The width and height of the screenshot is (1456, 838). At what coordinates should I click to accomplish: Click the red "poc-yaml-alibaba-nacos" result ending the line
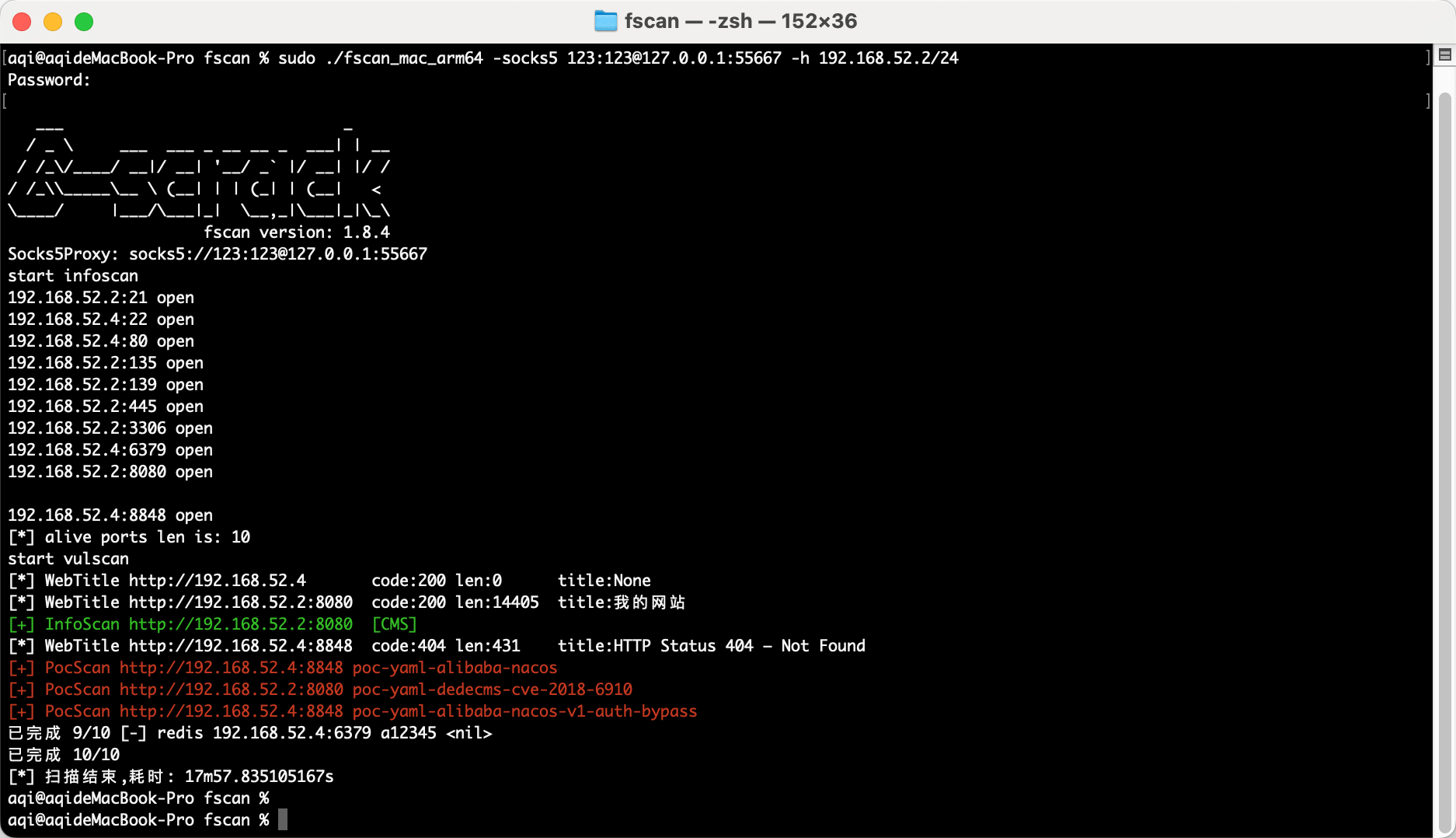click(455, 668)
